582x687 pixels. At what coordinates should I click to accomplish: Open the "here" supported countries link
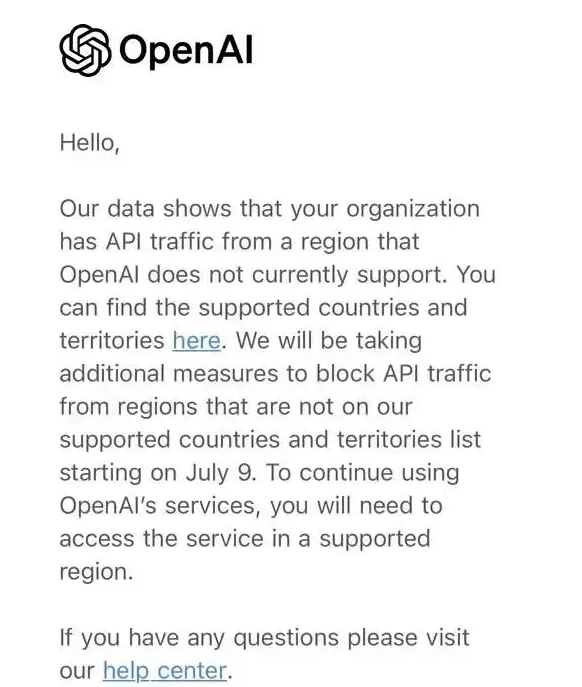pos(196,341)
